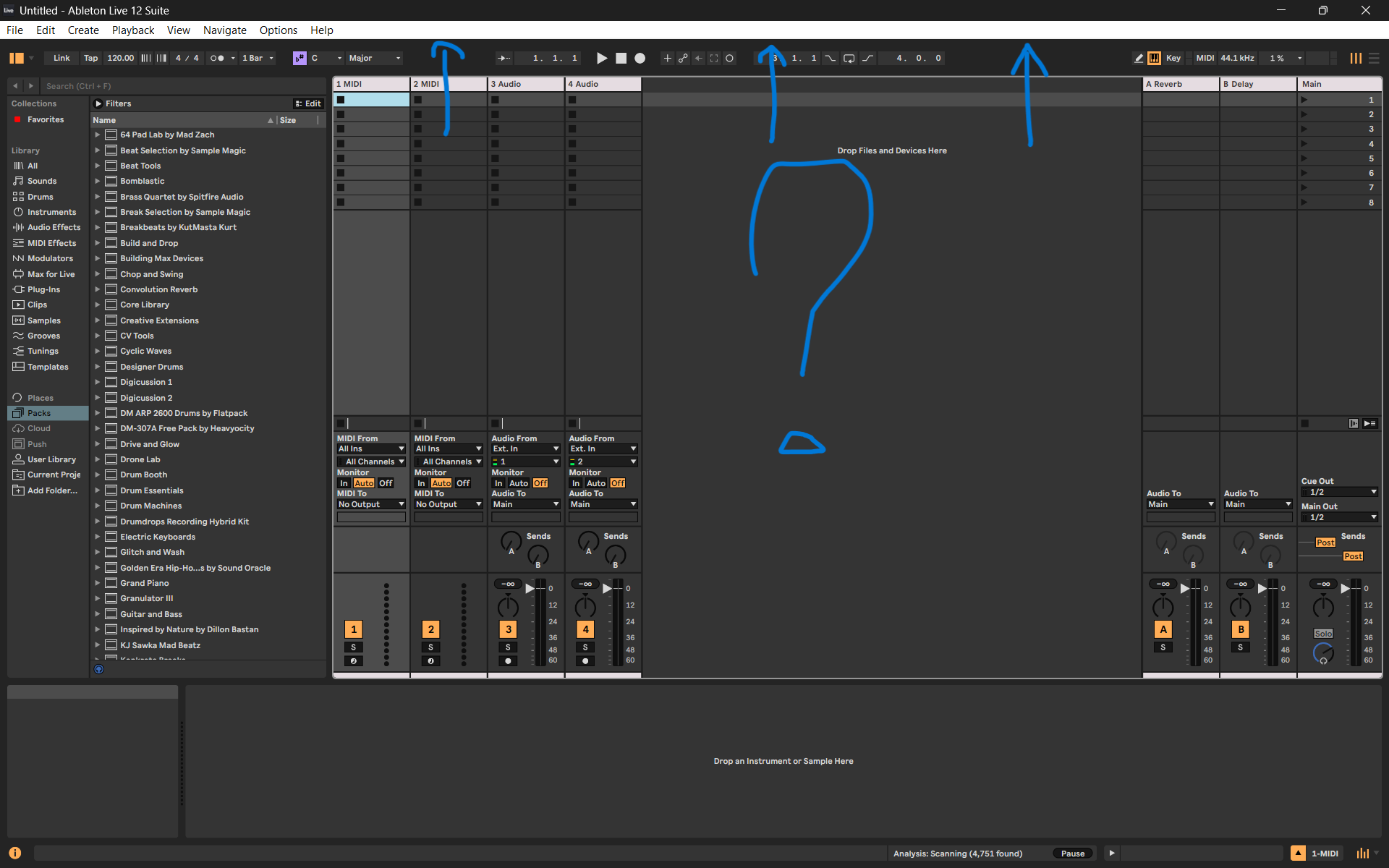Viewport: 1389px width, 868px height.
Task: Open the Major scale dropdown
Action: [x=373, y=58]
